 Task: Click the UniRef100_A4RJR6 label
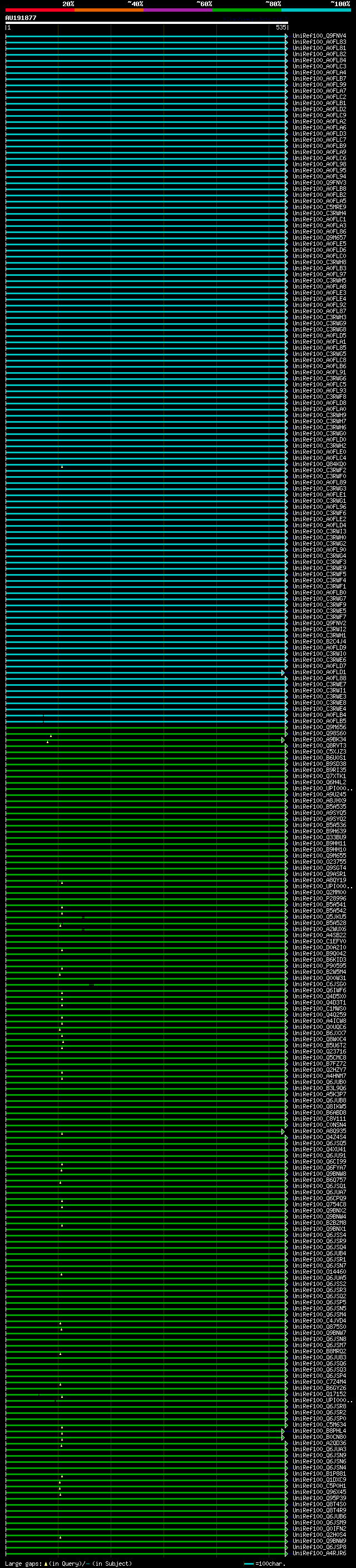click(x=319, y=1554)
